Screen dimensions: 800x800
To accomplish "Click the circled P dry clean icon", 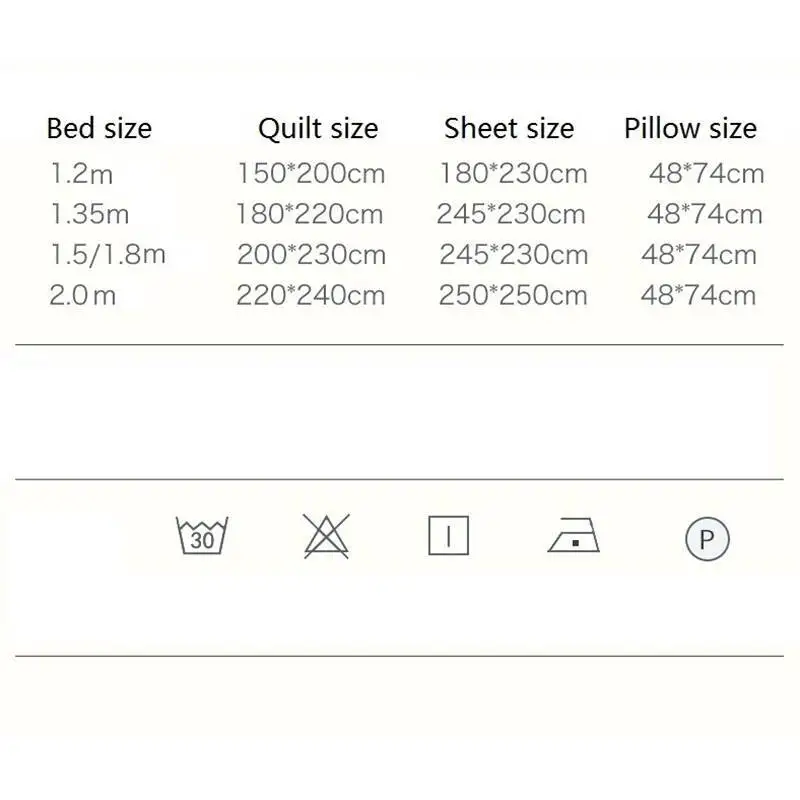I will click(707, 539).
